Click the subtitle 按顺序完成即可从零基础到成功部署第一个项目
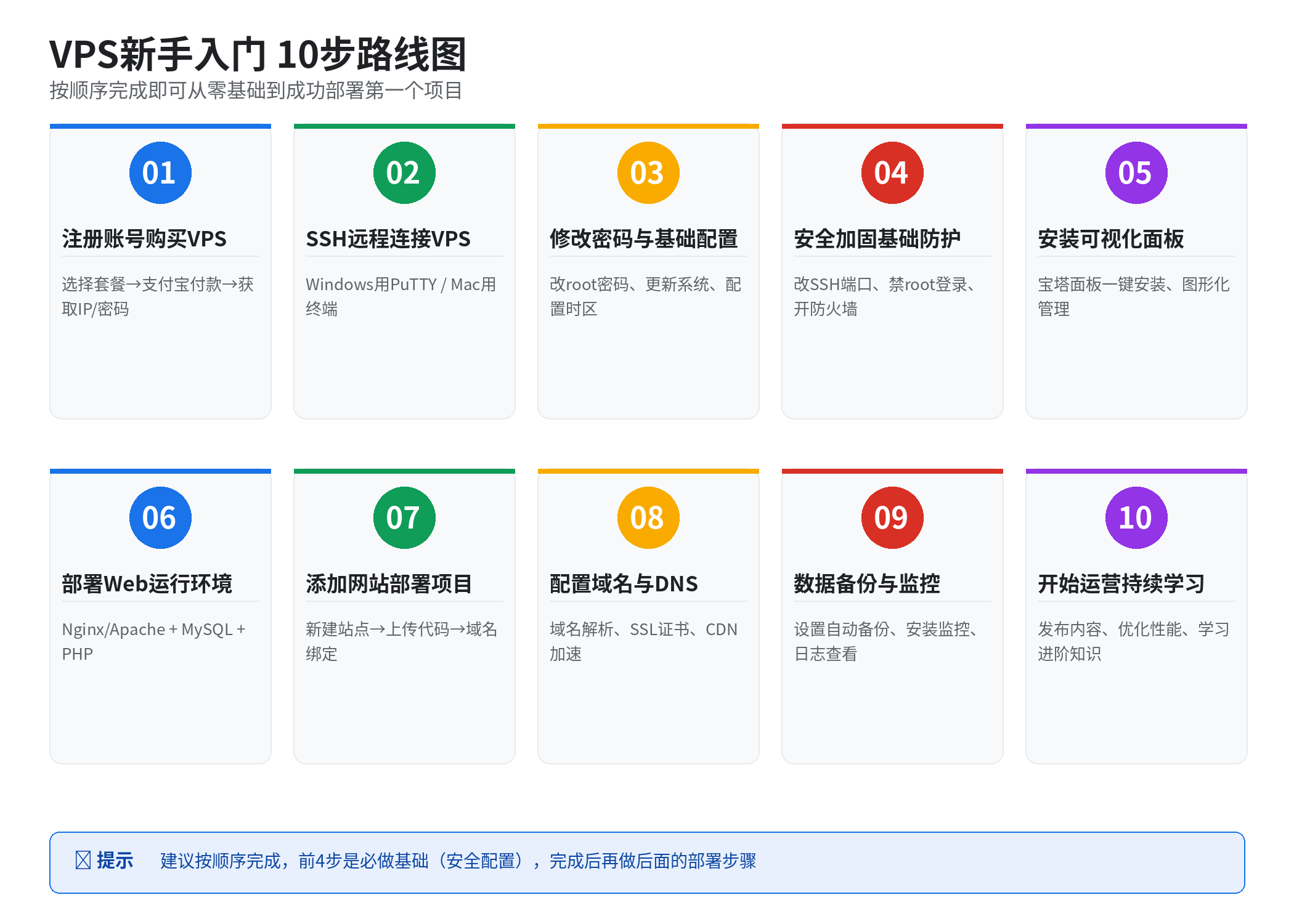The image size is (1294, 924). [256, 91]
